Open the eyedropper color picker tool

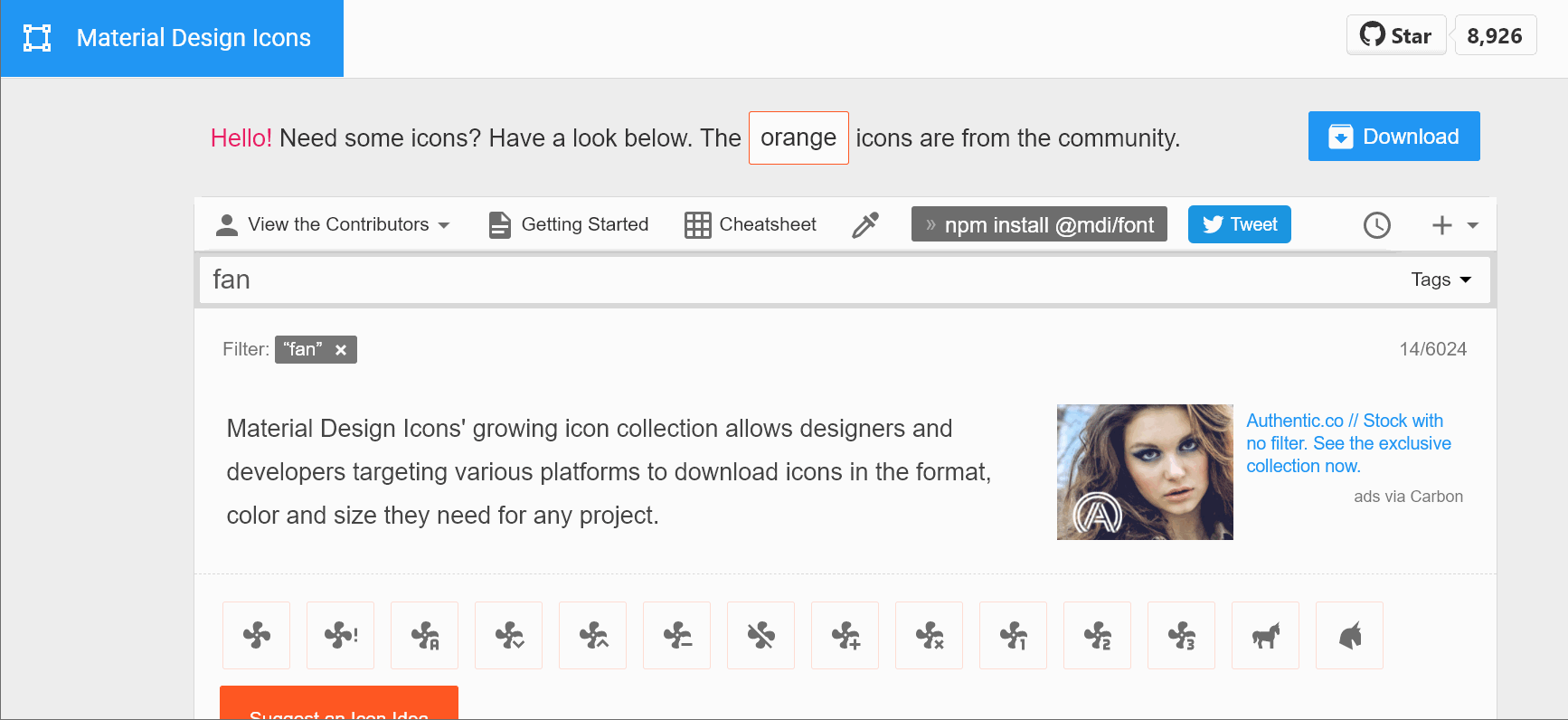(865, 225)
